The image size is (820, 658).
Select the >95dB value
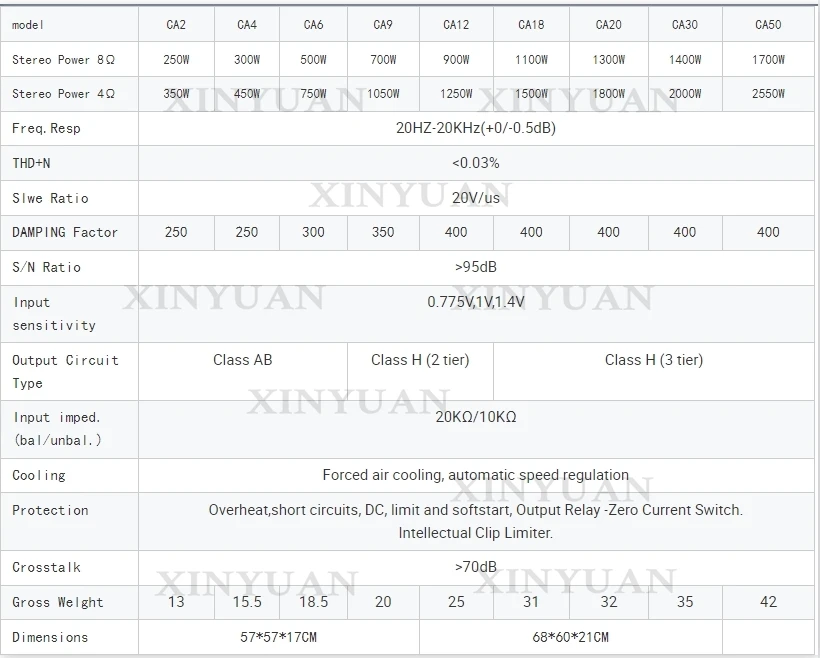475,267
